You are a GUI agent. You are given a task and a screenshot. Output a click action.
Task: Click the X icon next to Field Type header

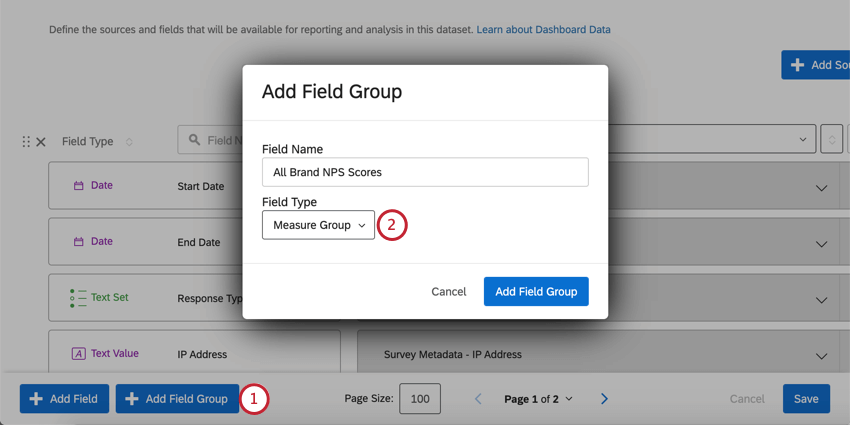click(x=41, y=142)
